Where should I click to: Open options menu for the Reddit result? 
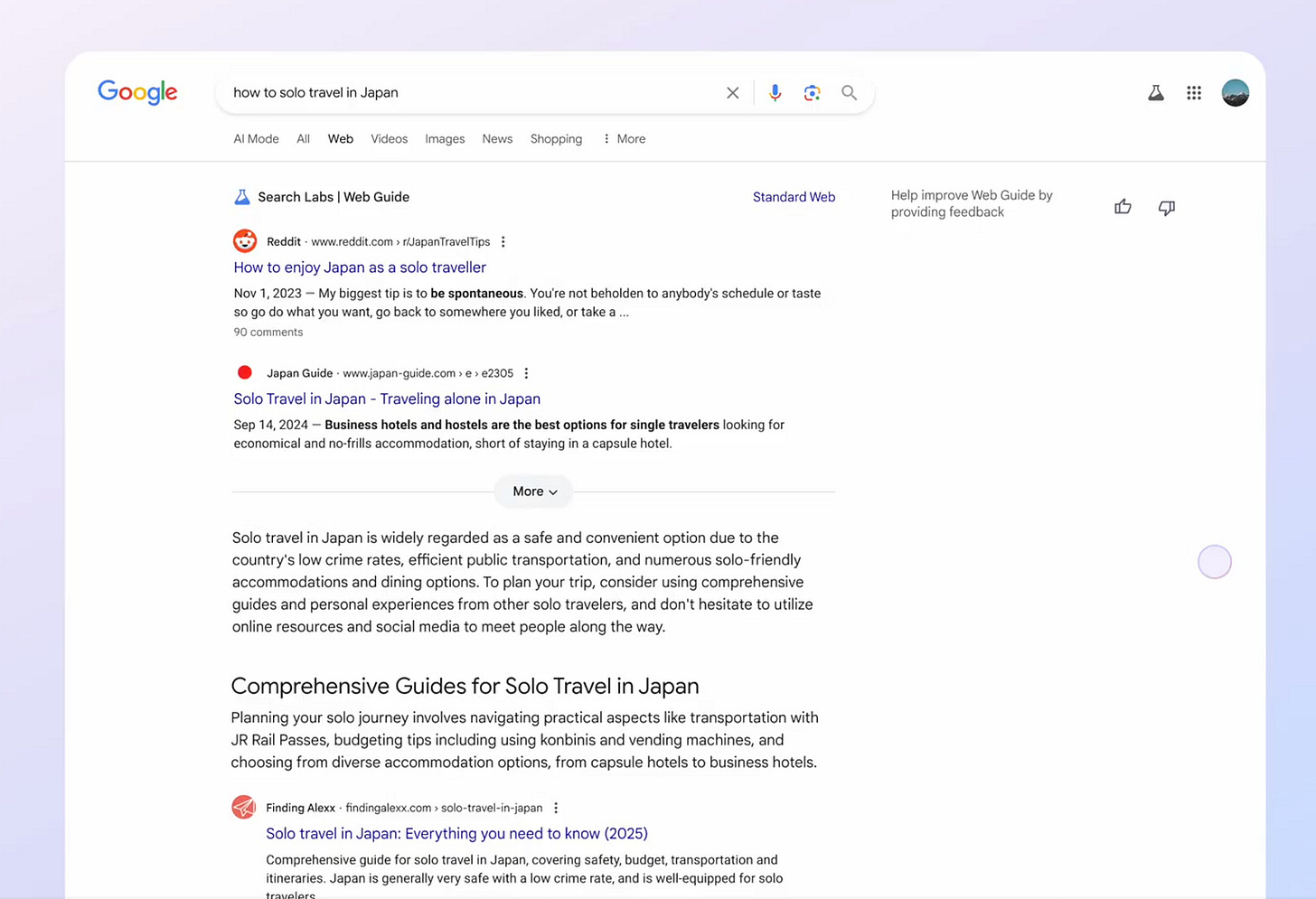tap(503, 241)
